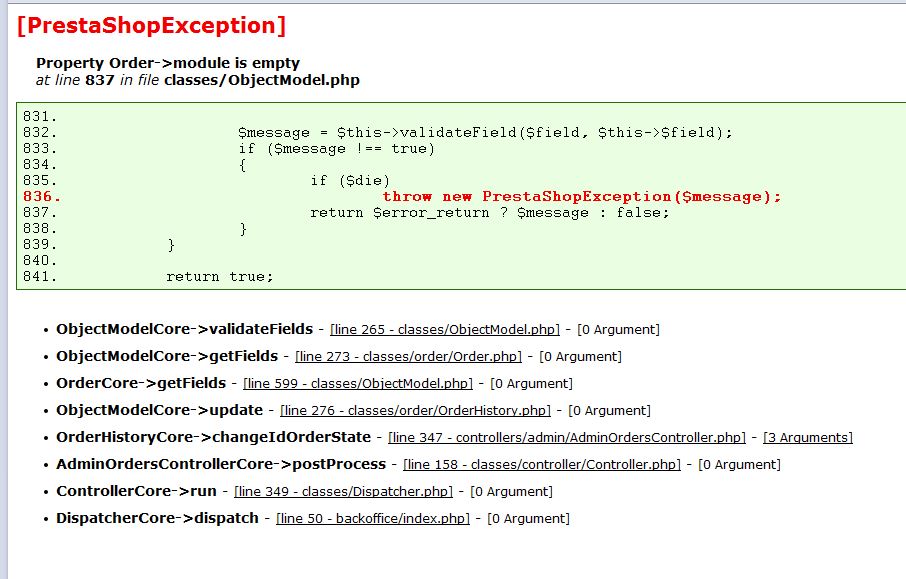Click the DispatcherCore->dispatch trace entry
The image size is (906, 579).
pos(157,518)
